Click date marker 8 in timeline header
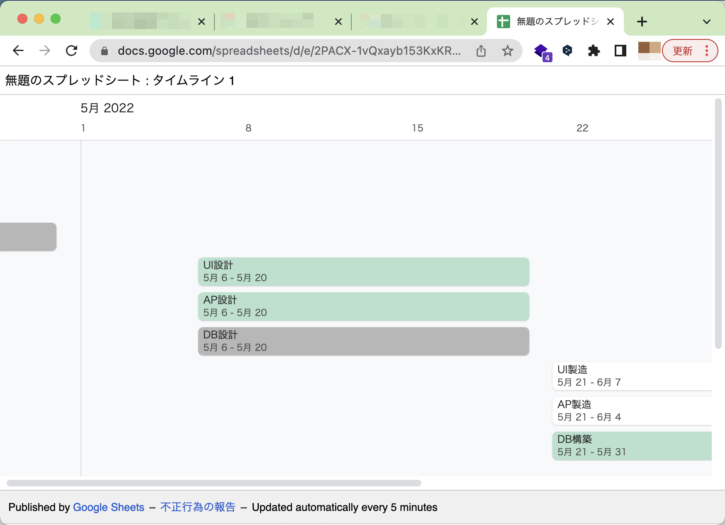Screen dimensions: 725x525 [248, 128]
